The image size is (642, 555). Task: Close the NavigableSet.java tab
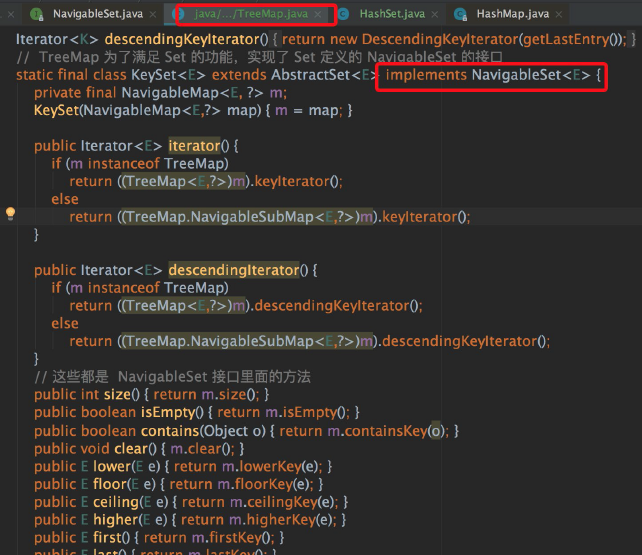click(x=153, y=14)
